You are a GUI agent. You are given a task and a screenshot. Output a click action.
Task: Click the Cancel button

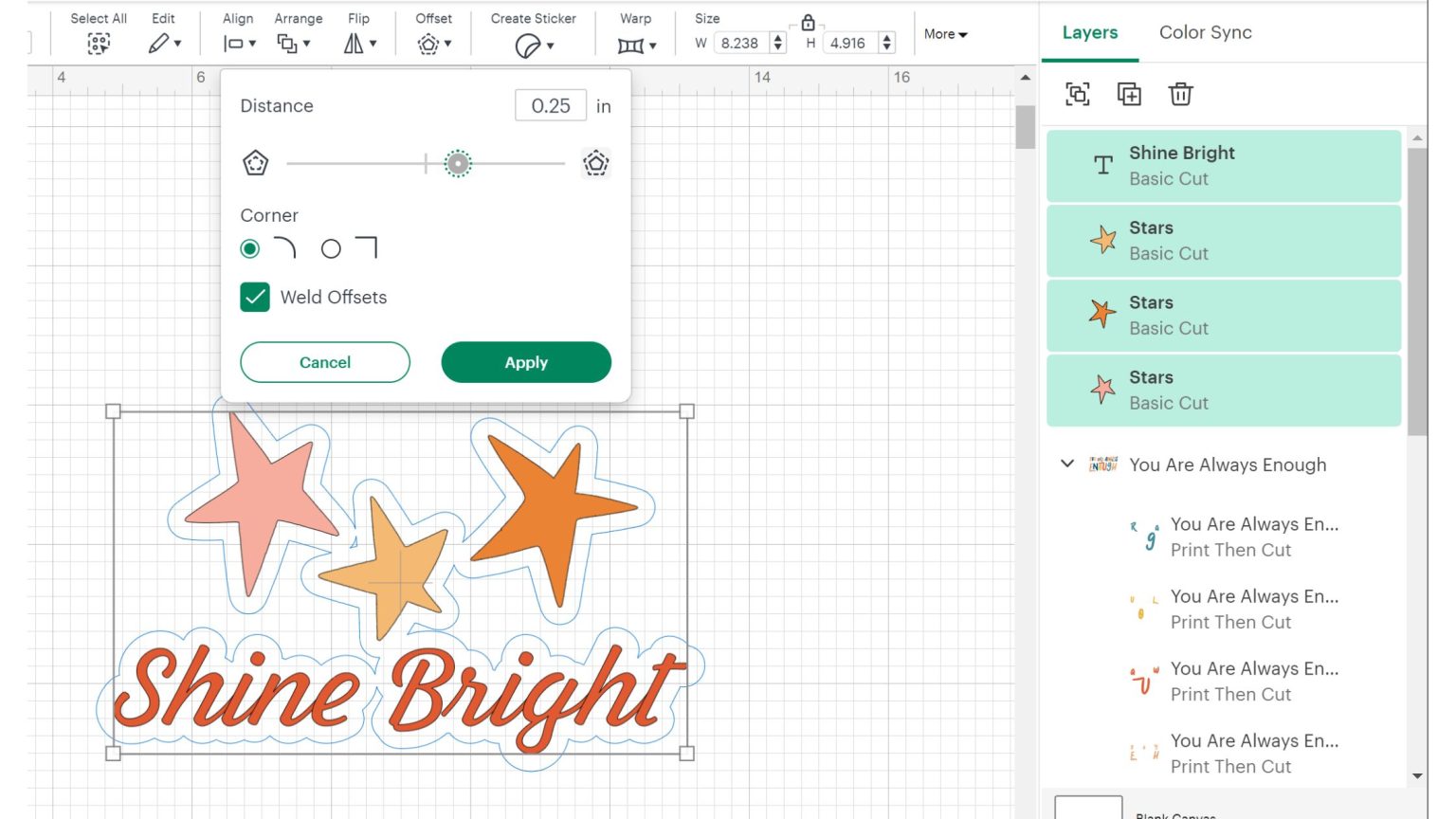point(324,362)
